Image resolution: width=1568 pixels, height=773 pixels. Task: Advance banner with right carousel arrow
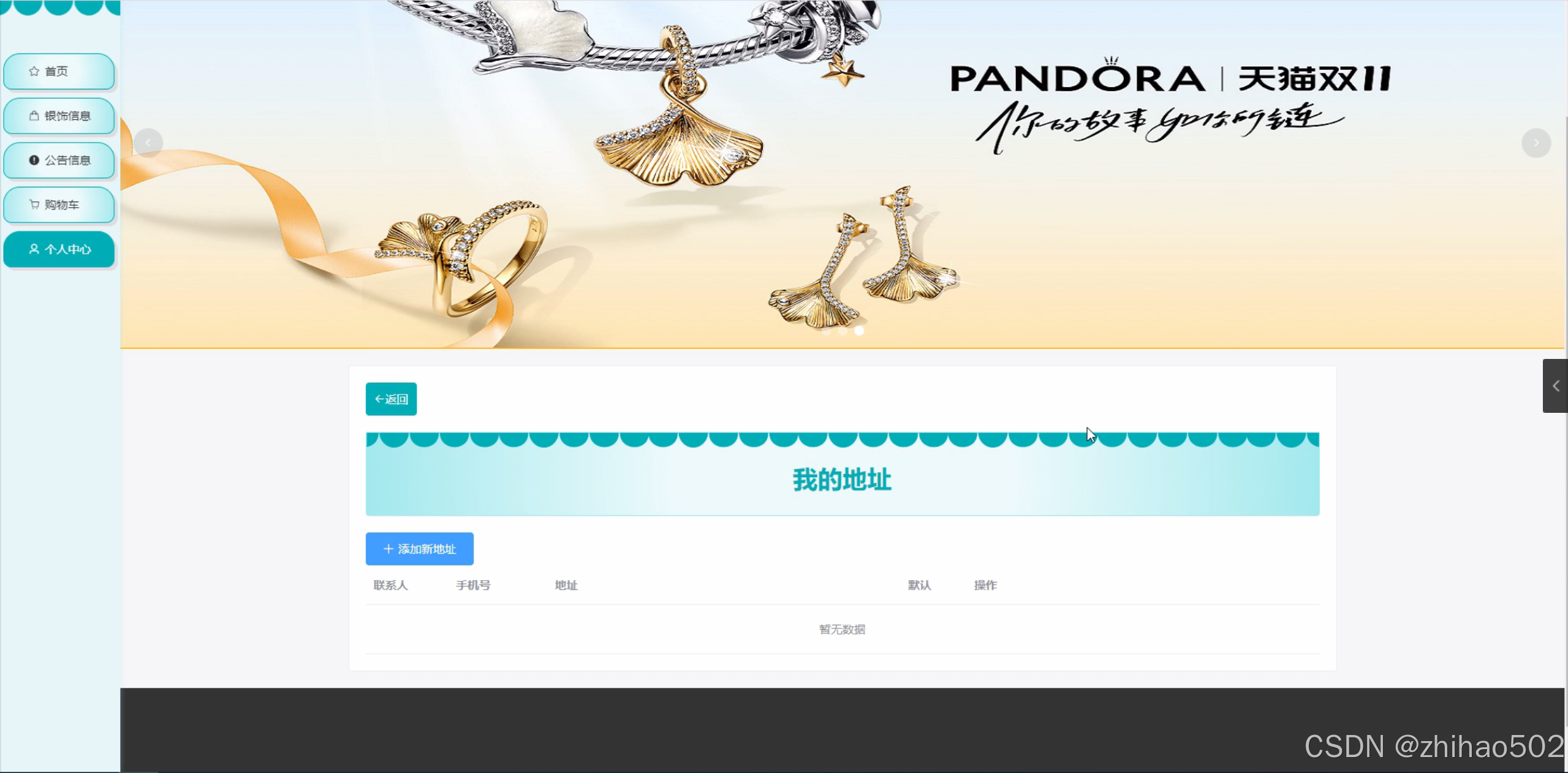tap(1536, 143)
